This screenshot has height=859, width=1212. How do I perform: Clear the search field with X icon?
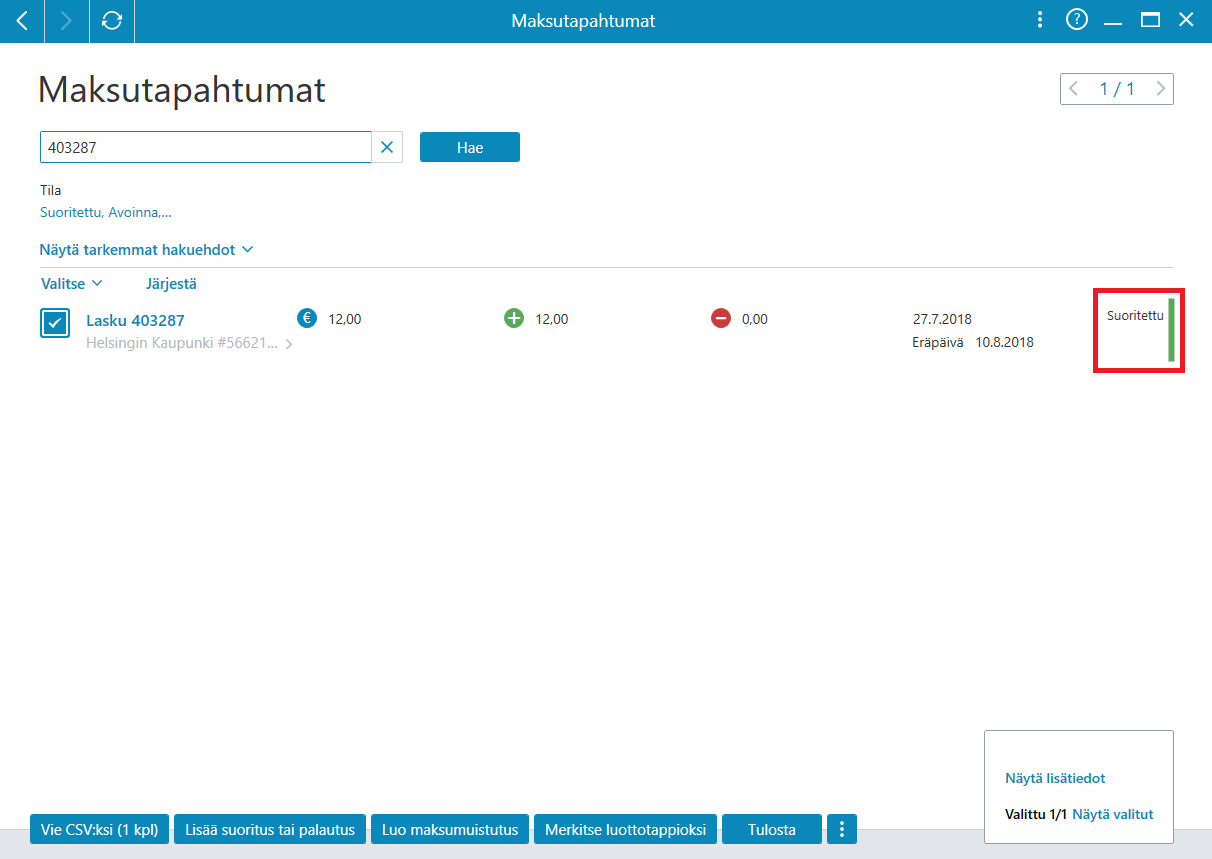click(387, 147)
